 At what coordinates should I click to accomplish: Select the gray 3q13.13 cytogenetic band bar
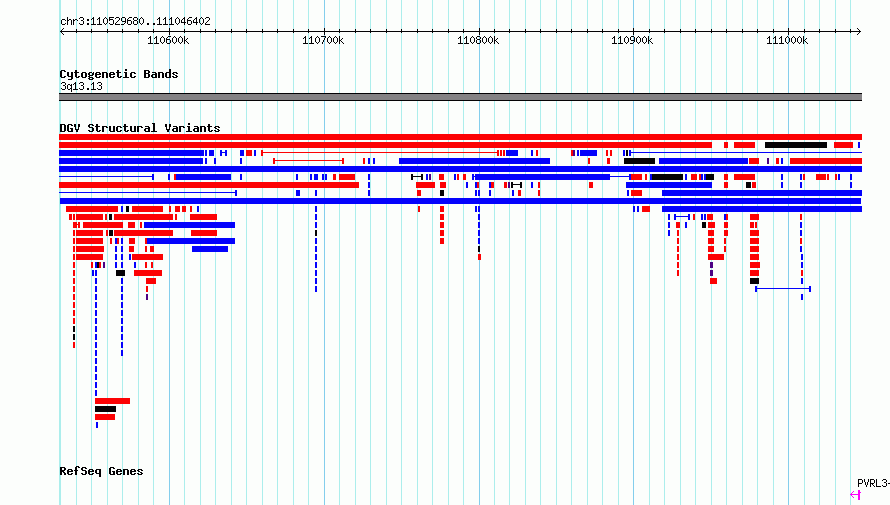click(460, 97)
